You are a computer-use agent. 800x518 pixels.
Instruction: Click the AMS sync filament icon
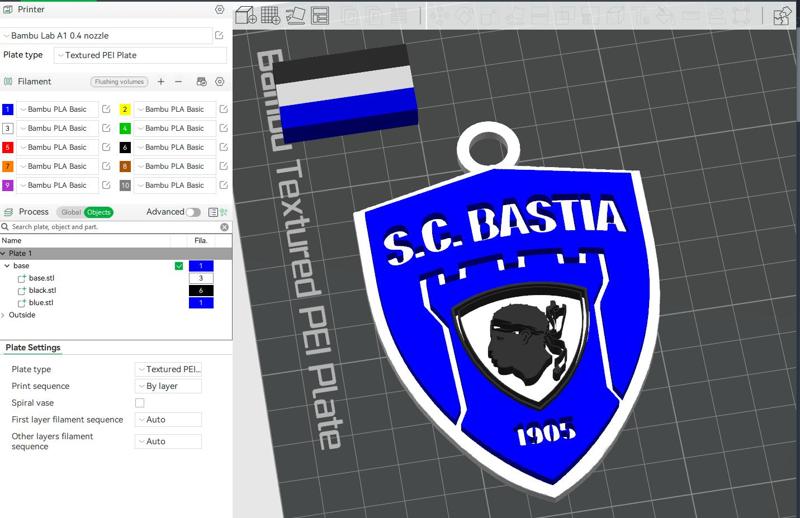point(202,82)
